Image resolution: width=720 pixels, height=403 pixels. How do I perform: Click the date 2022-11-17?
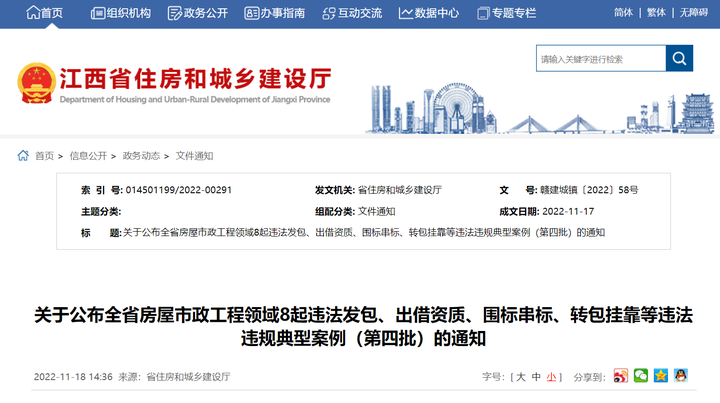point(568,212)
